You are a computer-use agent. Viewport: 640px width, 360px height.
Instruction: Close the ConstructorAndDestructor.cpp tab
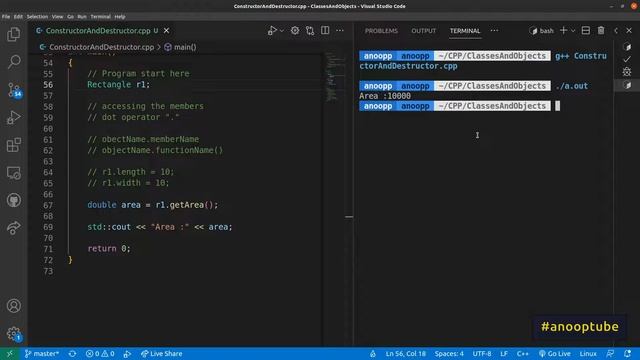[x=167, y=31]
